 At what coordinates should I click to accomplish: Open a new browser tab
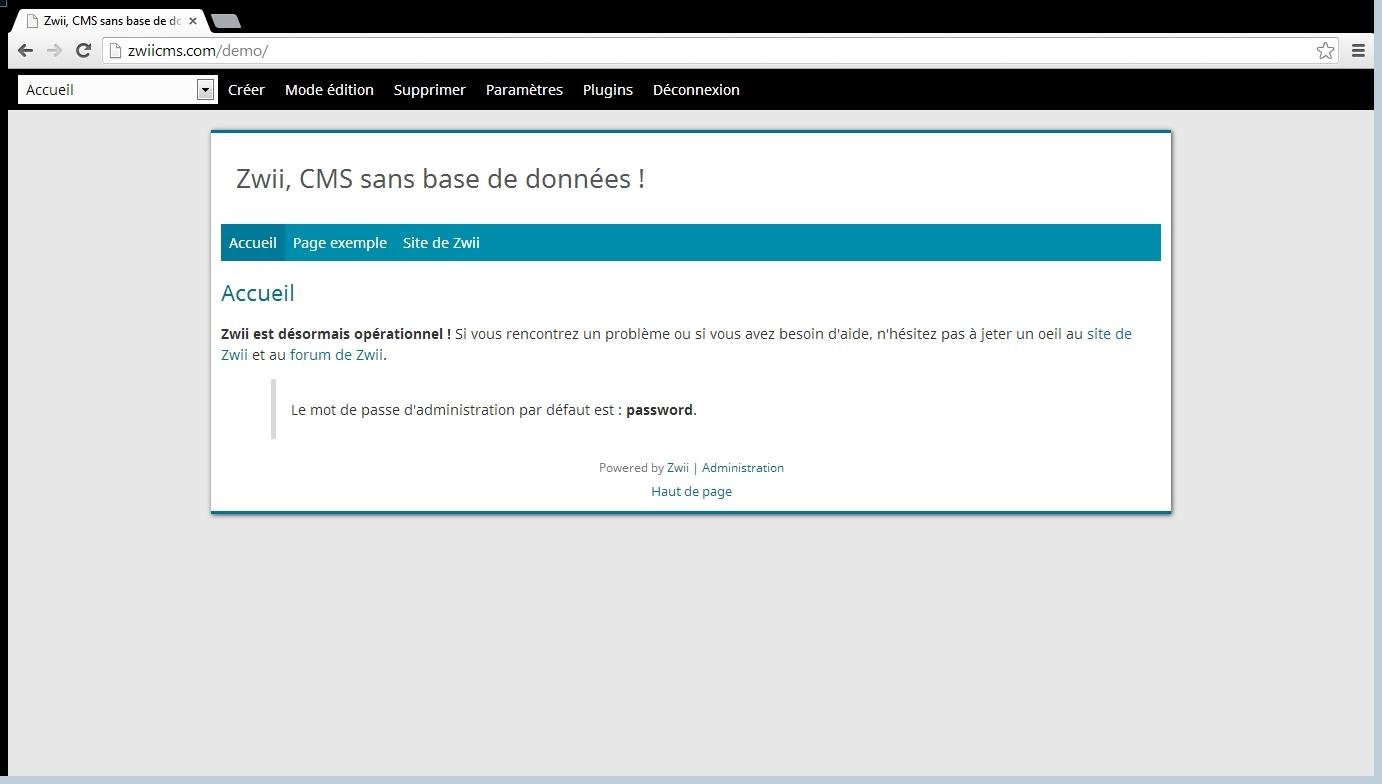tap(225, 18)
